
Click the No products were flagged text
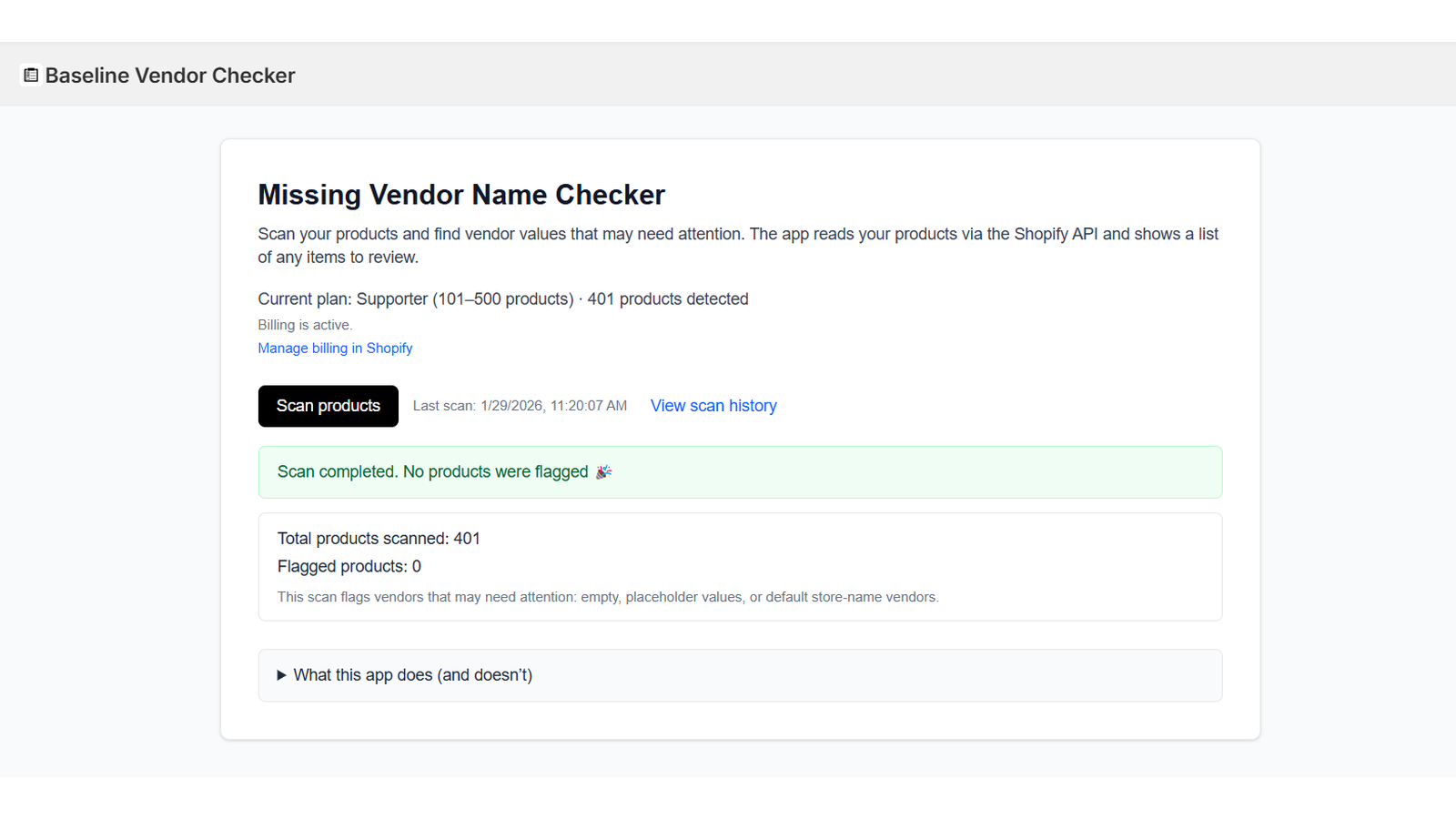[x=496, y=471]
